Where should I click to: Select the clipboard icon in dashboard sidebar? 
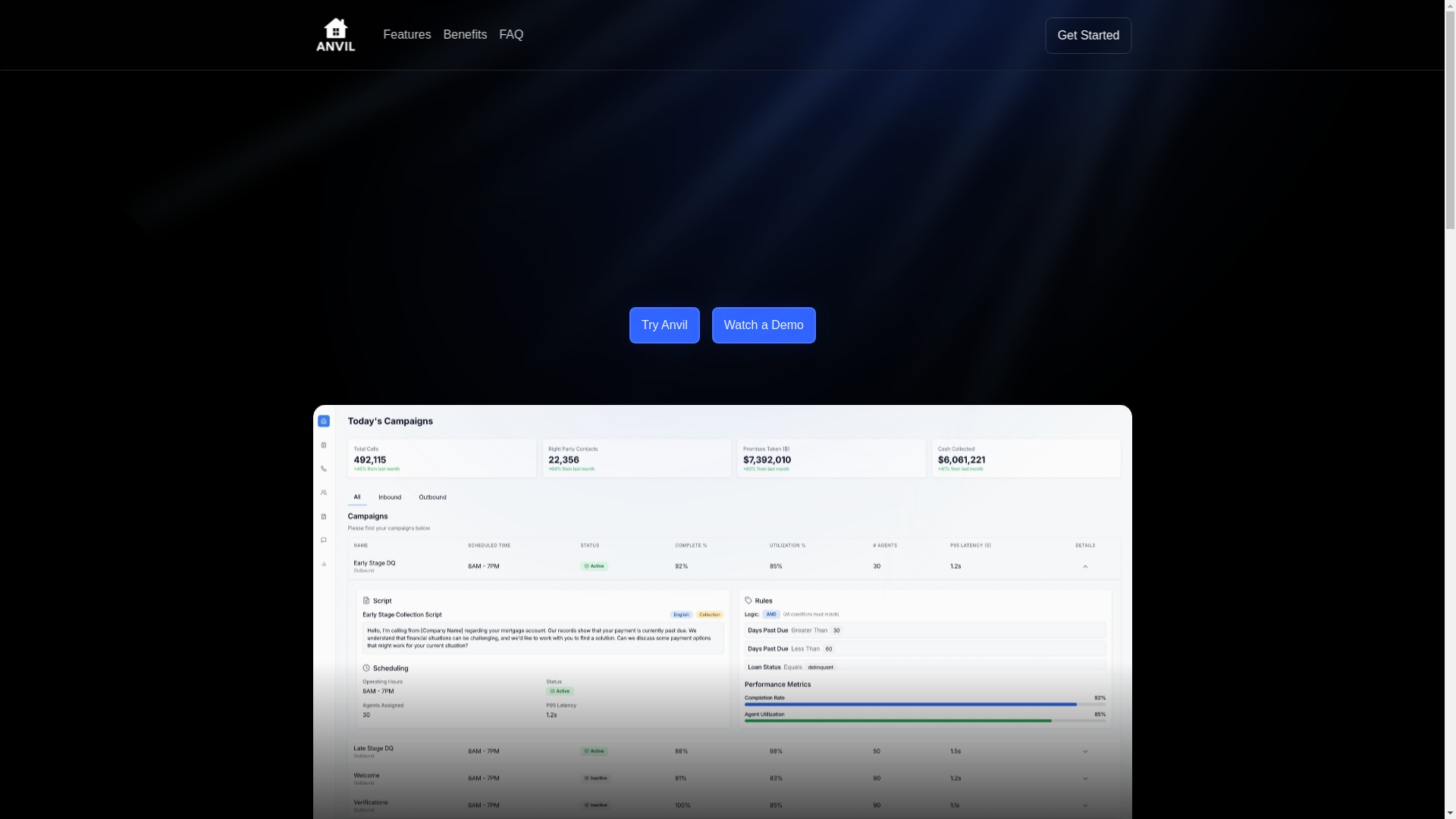click(x=324, y=445)
